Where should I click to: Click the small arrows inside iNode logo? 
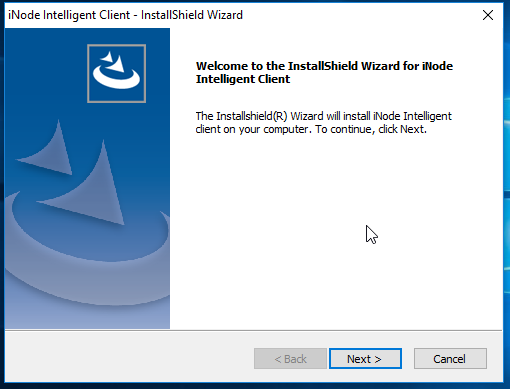pos(113,61)
